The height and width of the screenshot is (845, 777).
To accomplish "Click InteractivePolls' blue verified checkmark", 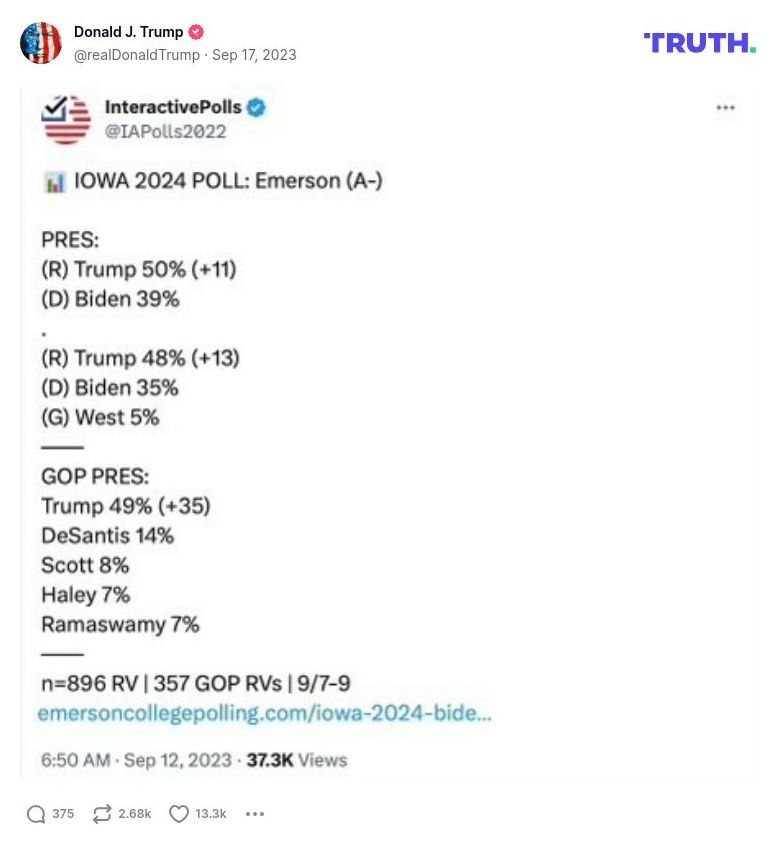I will 256,108.
